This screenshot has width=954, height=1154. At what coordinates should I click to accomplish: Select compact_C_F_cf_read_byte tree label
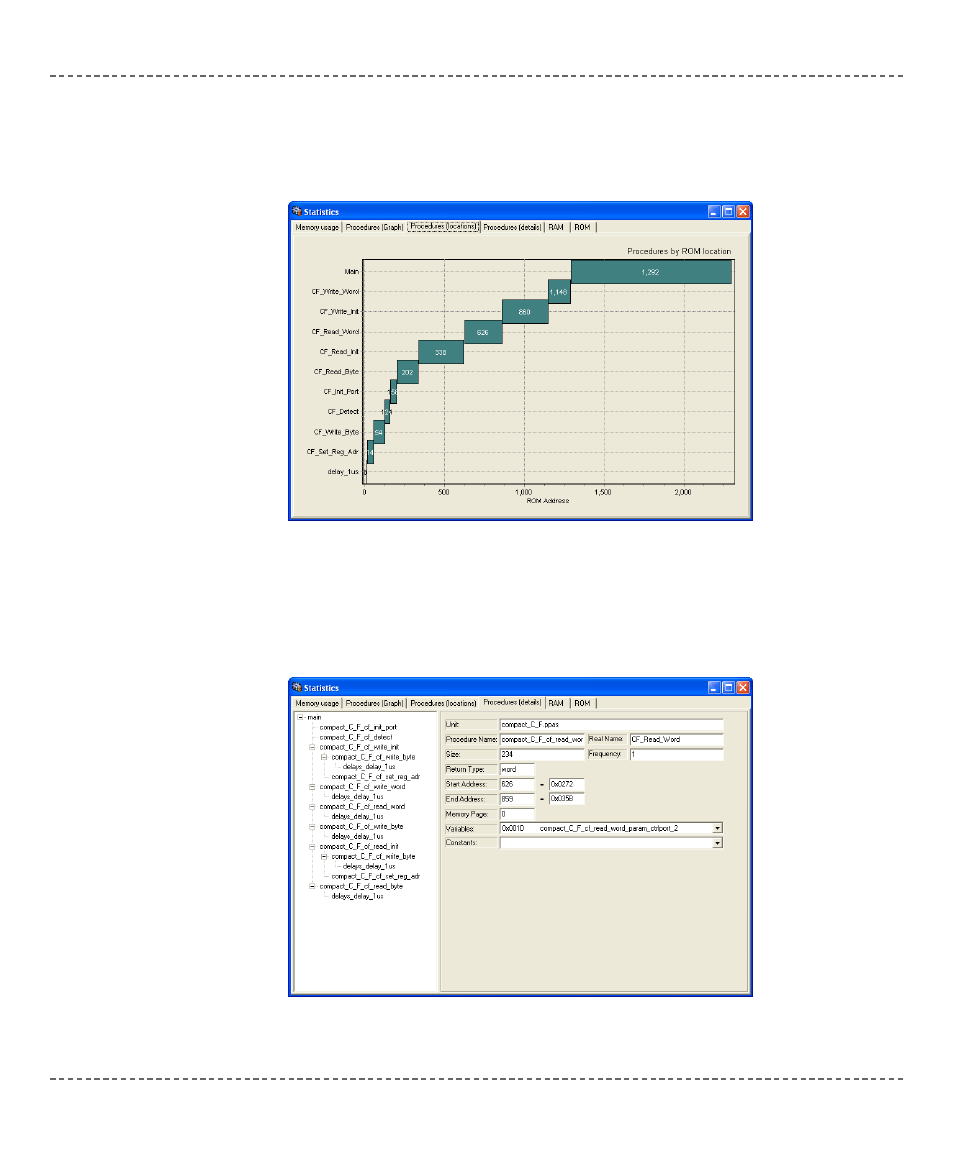click(x=361, y=886)
